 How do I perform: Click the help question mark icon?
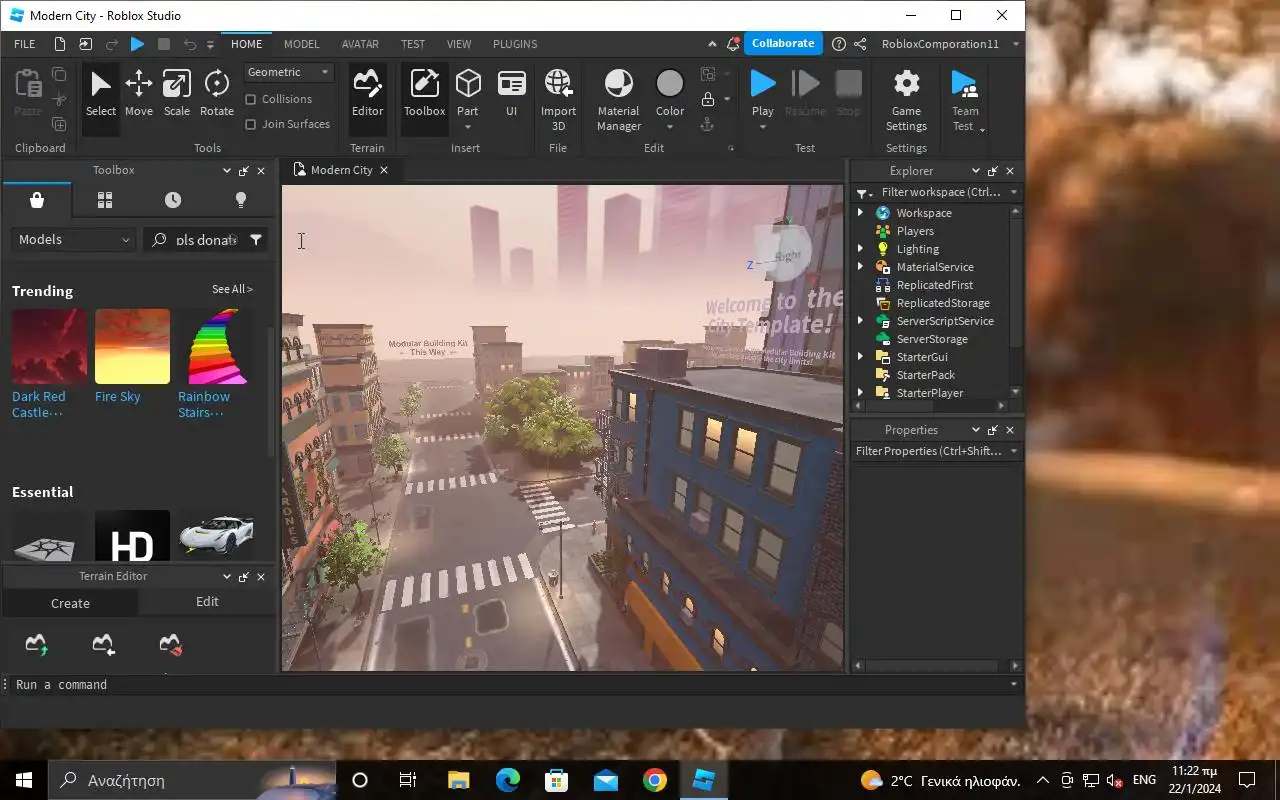839,44
